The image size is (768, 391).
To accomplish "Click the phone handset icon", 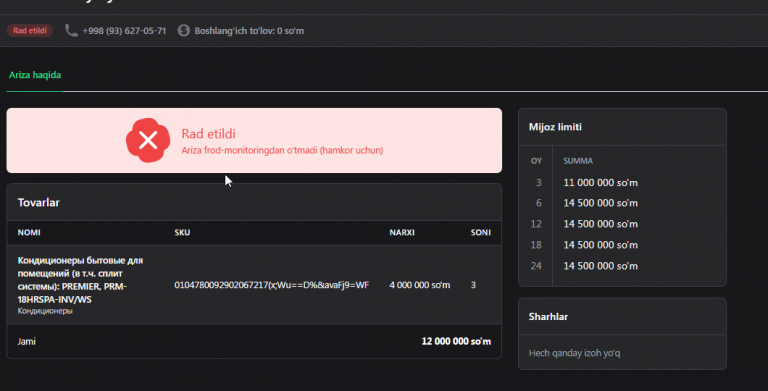I will tap(71, 31).
